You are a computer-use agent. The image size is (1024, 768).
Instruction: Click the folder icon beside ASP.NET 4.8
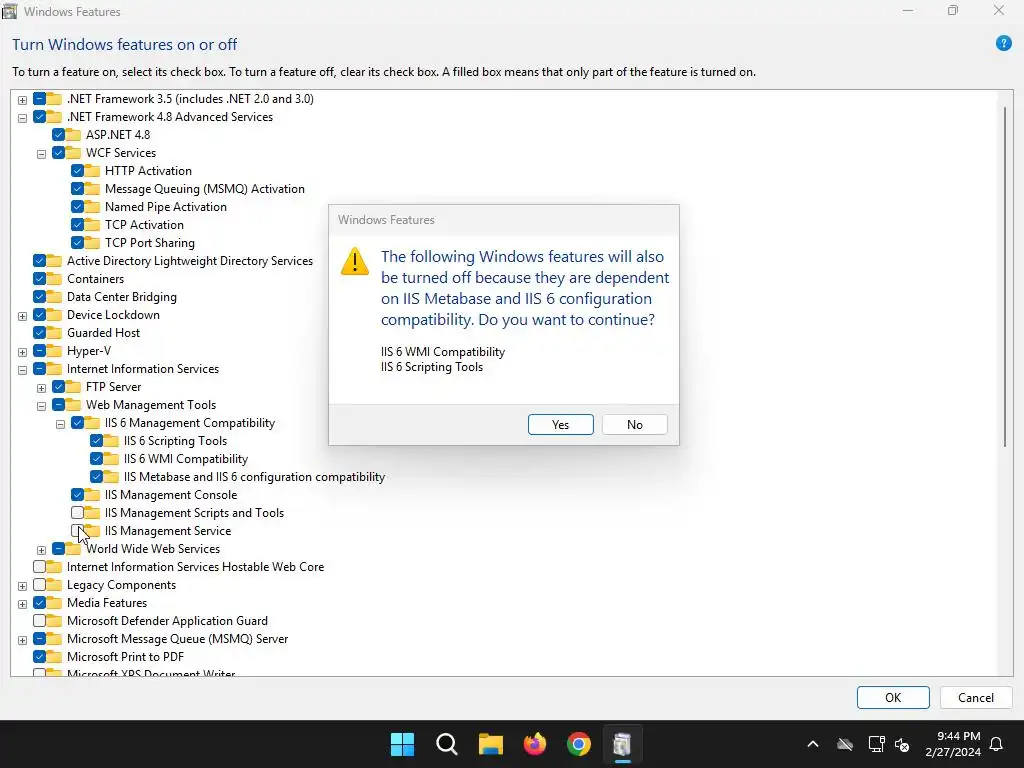74,135
